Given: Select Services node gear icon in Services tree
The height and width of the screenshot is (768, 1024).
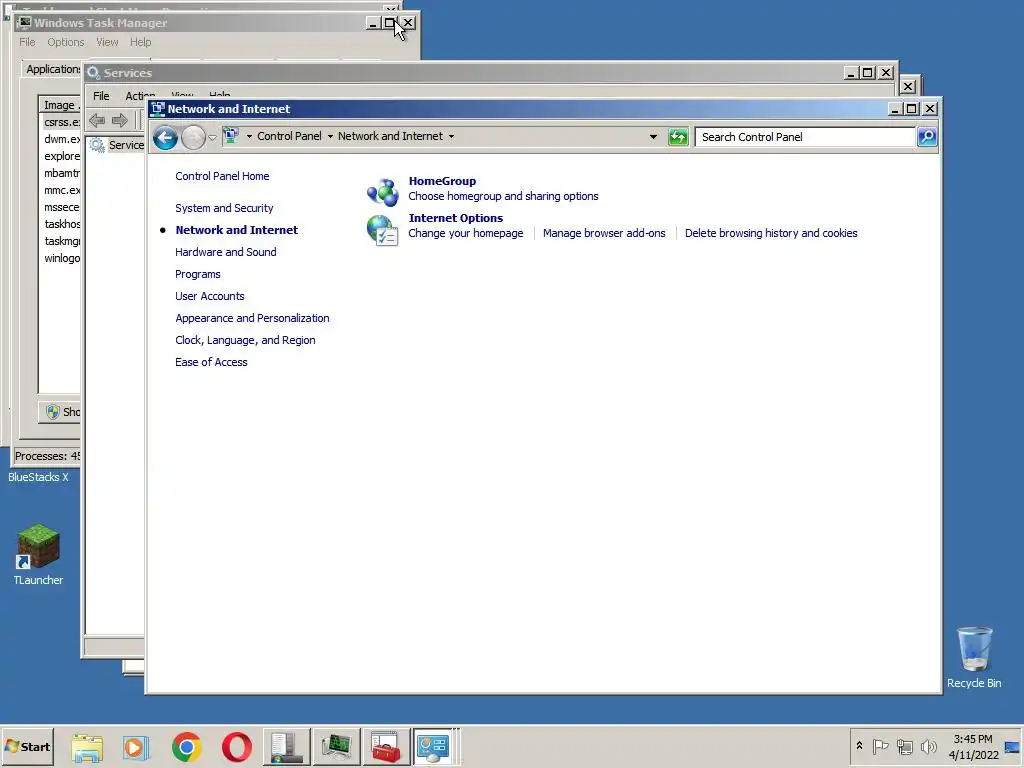Looking at the screenshot, I should [97, 145].
